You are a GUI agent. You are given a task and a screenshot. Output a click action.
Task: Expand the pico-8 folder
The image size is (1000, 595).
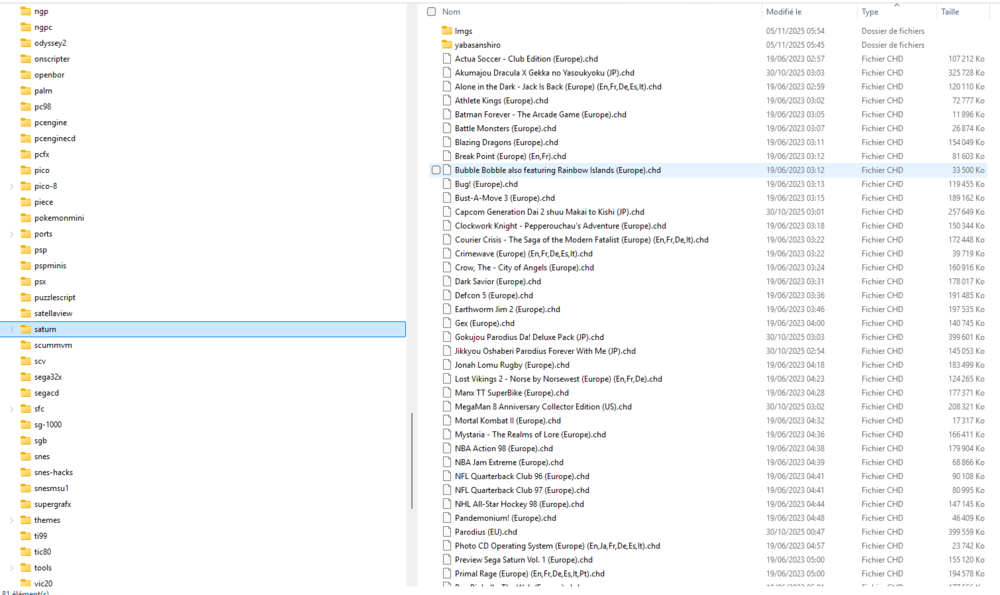tap(11, 186)
